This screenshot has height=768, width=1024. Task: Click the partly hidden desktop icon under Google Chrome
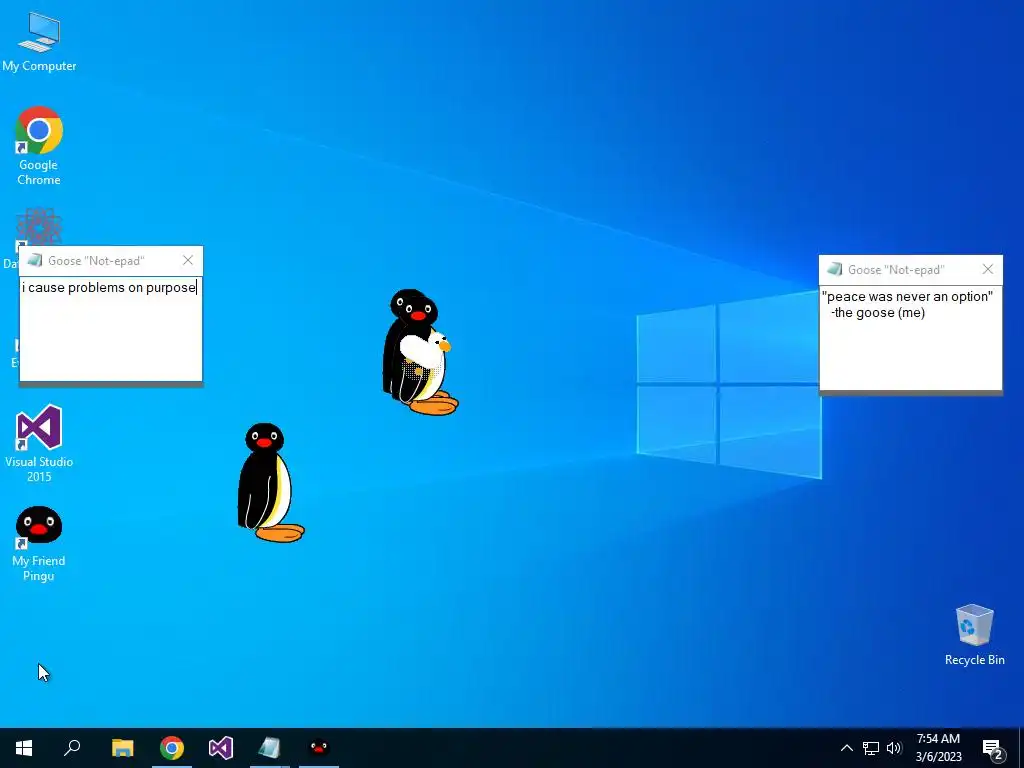(x=39, y=227)
